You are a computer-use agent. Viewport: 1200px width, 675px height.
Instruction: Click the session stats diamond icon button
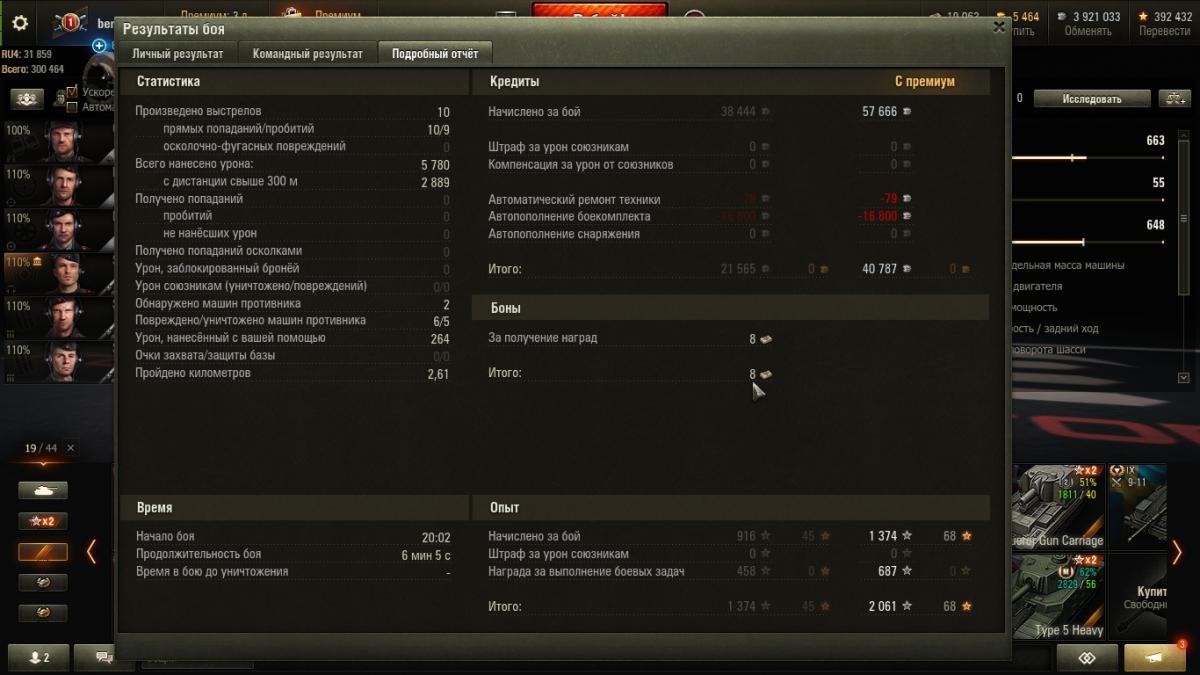click(x=1086, y=657)
